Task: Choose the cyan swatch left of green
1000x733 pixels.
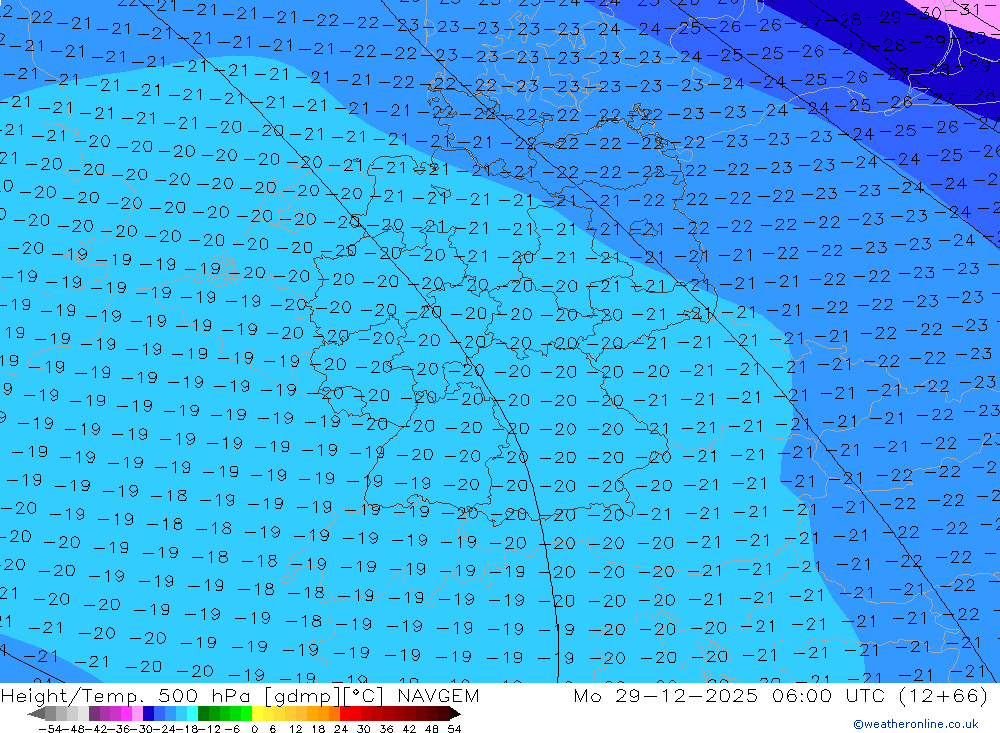Action: pos(191,714)
